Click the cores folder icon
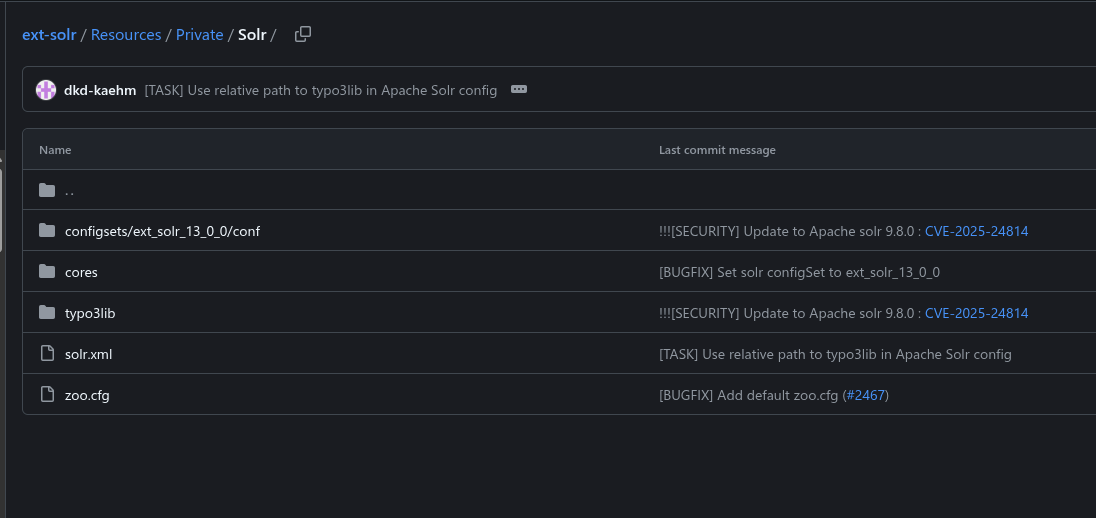 pos(47,272)
